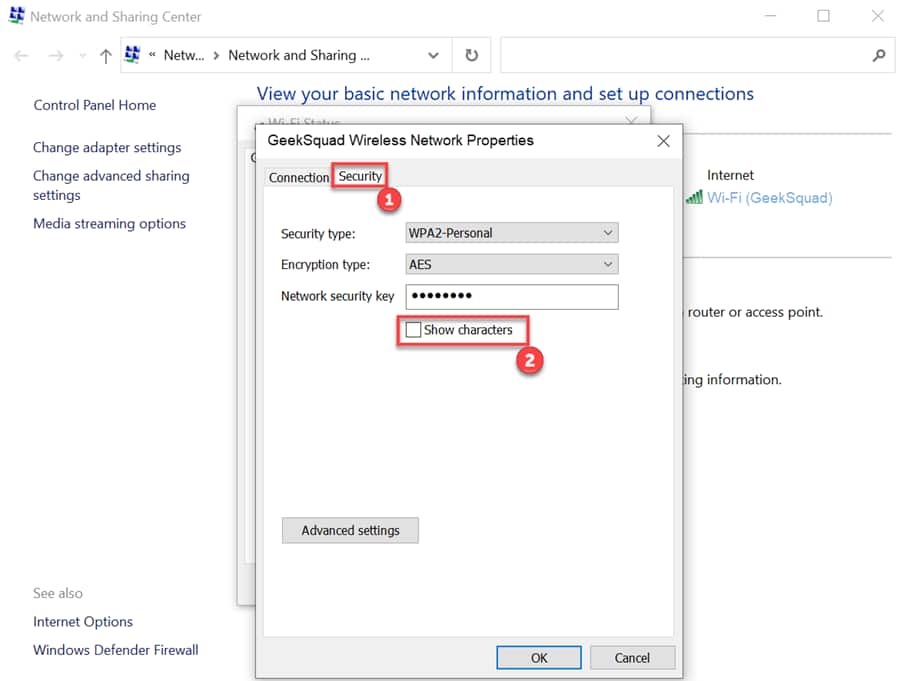Click the Network and Sharing Center title icon
Viewport: 900px width, 681px height.
[16, 16]
